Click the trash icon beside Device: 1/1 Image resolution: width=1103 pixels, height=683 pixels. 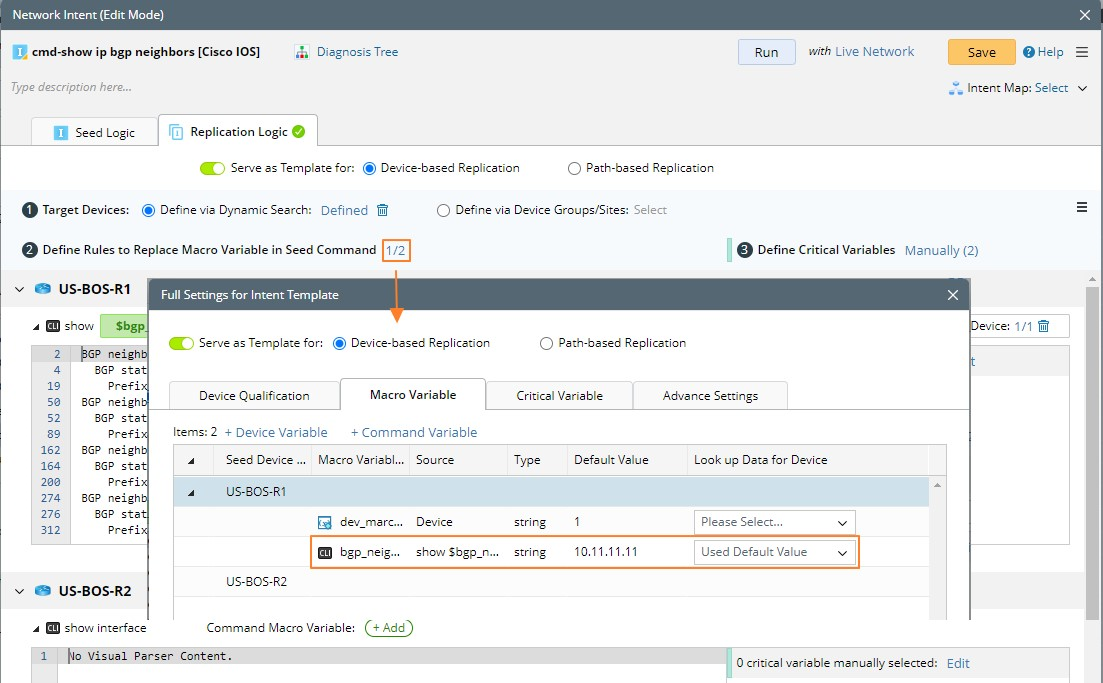click(x=1044, y=326)
